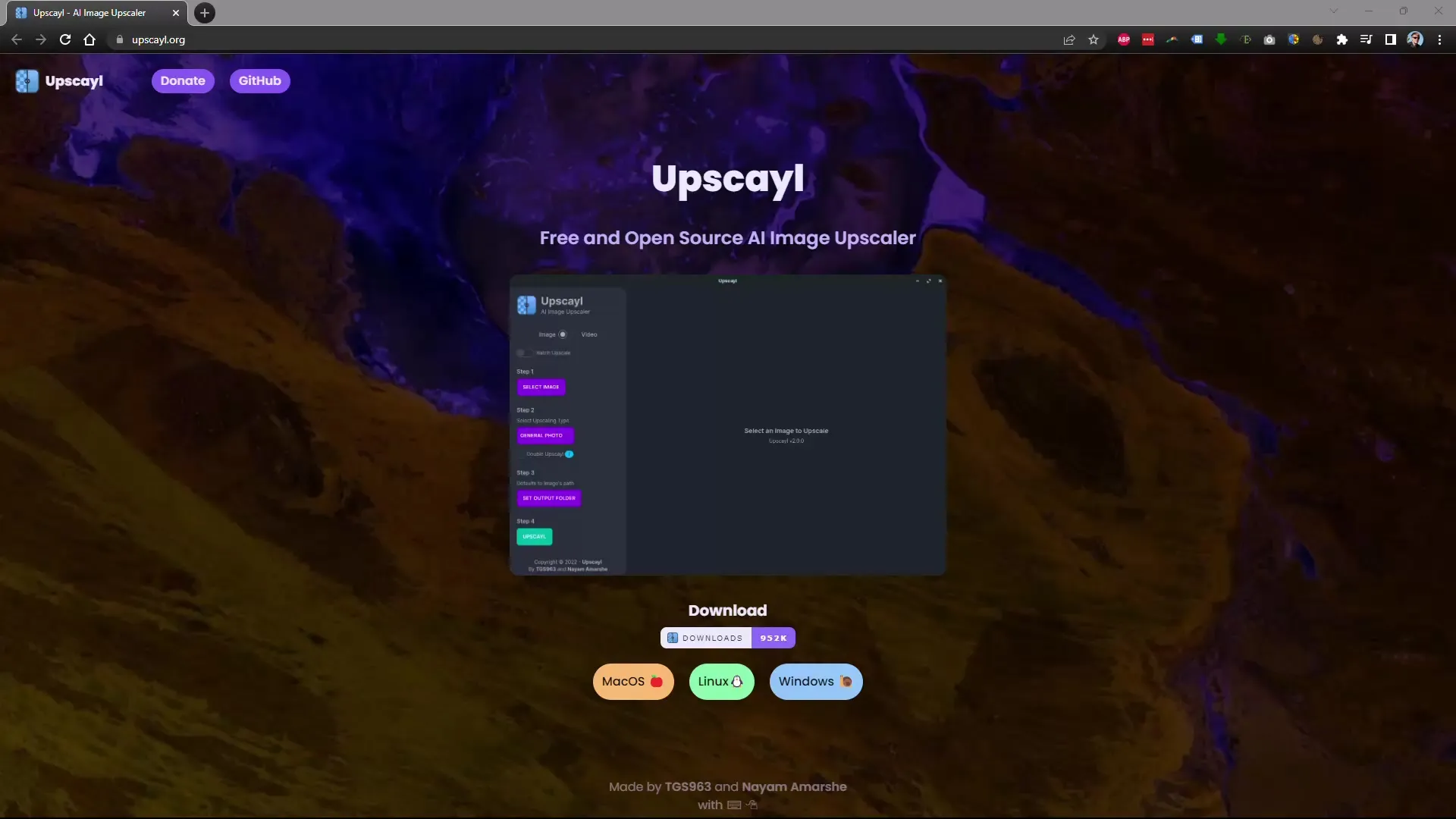Select the Video radio button
Screen dimensions: 1456x819
tap(589, 334)
